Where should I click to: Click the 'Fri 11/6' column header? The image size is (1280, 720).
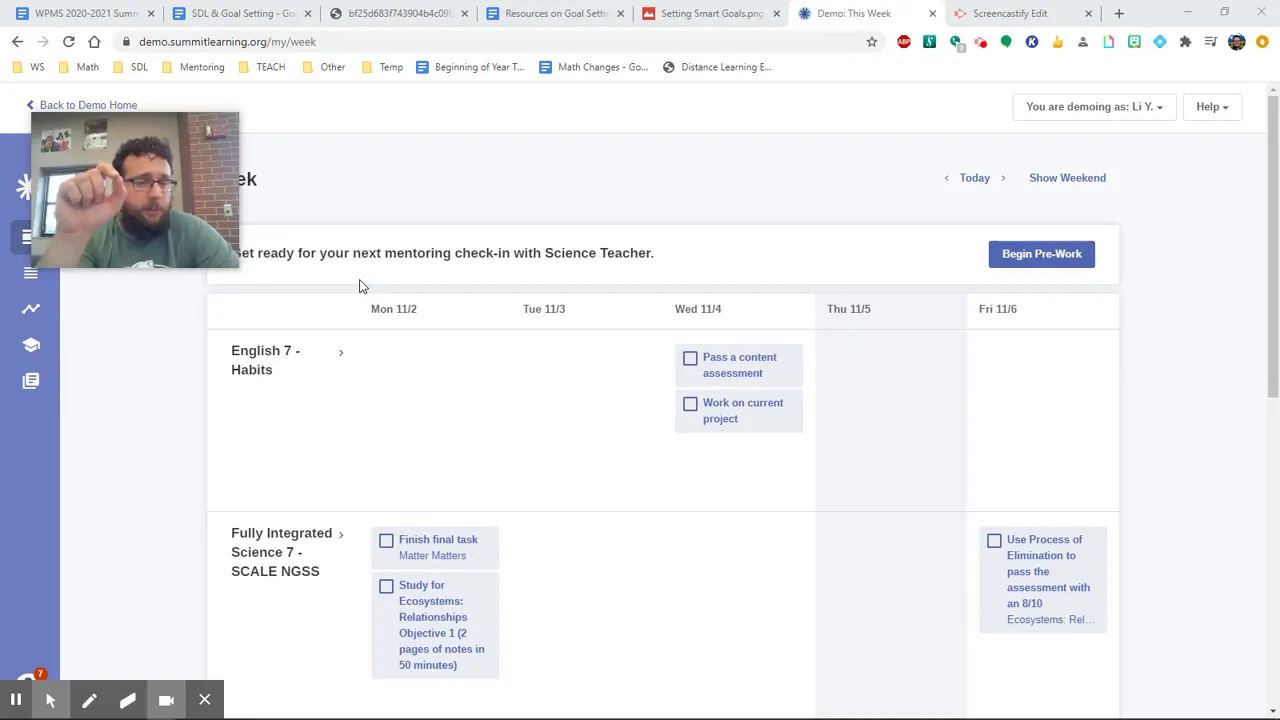click(998, 309)
